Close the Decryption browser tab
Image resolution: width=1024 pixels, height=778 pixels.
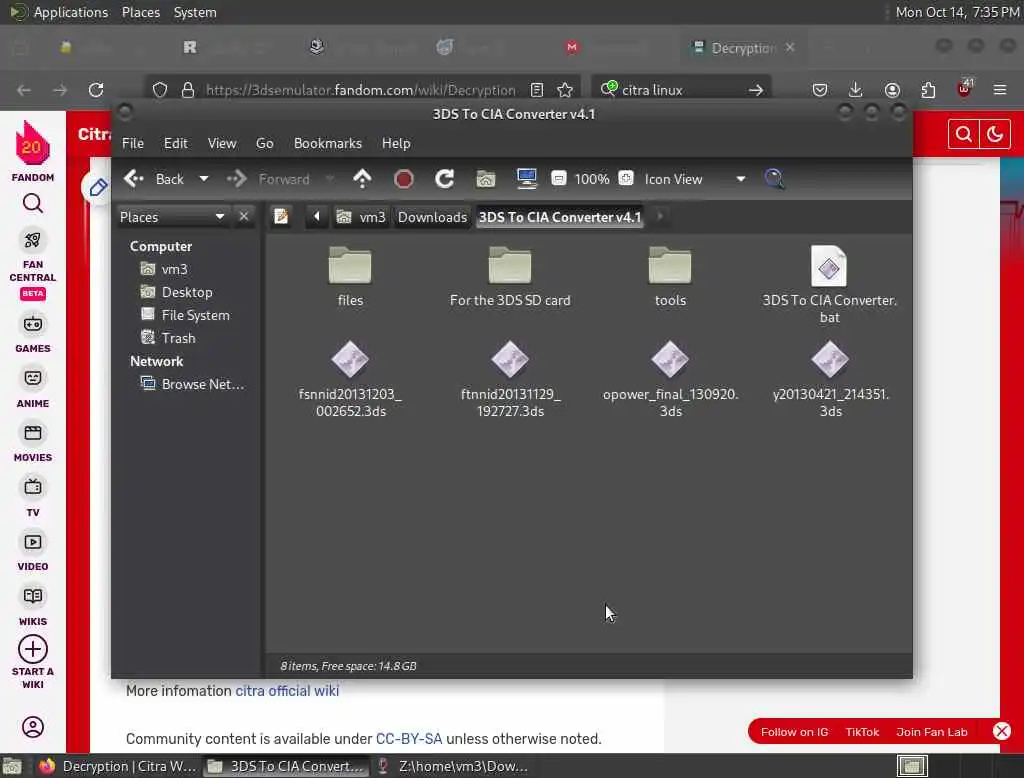coord(790,47)
